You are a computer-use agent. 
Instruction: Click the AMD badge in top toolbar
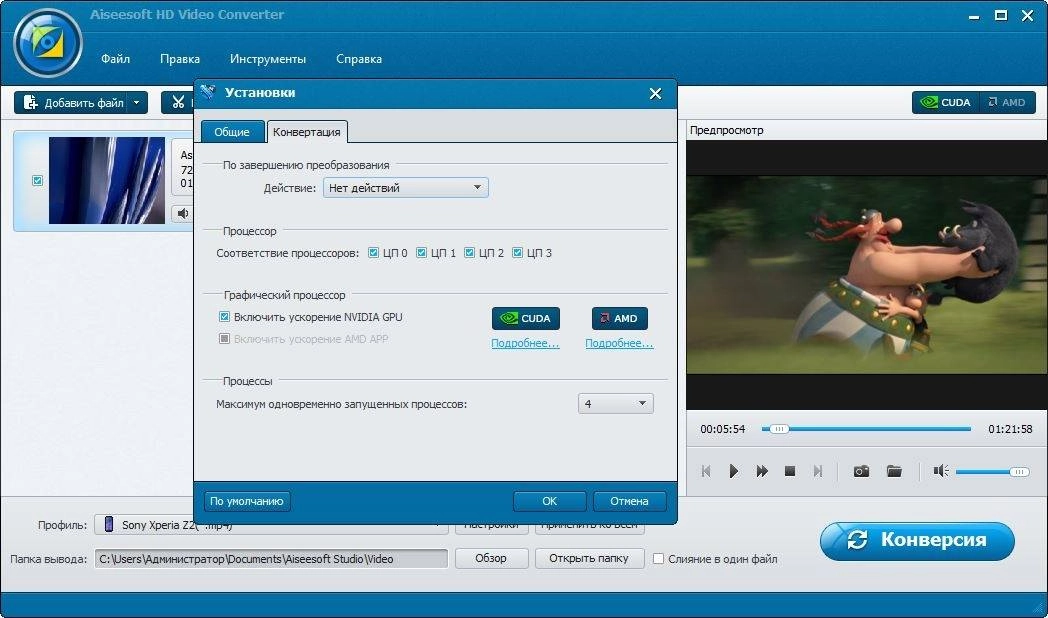(1007, 102)
